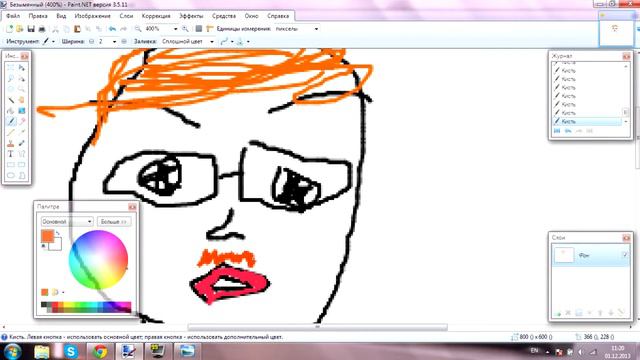
Task: Select the Eraser tool
Action: 22,121
